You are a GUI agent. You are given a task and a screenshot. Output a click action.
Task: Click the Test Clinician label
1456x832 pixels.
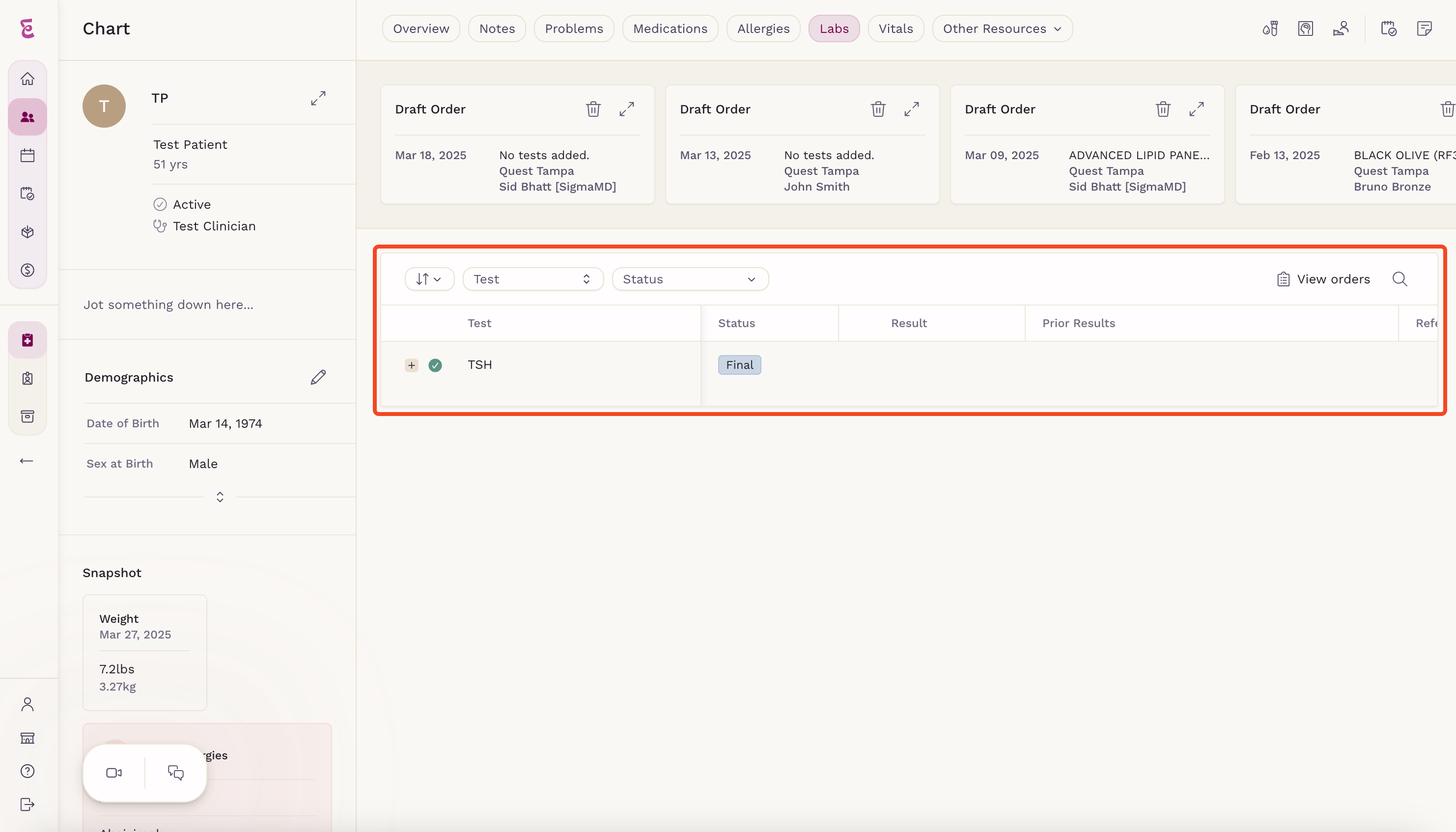click(x=214, y=226)
